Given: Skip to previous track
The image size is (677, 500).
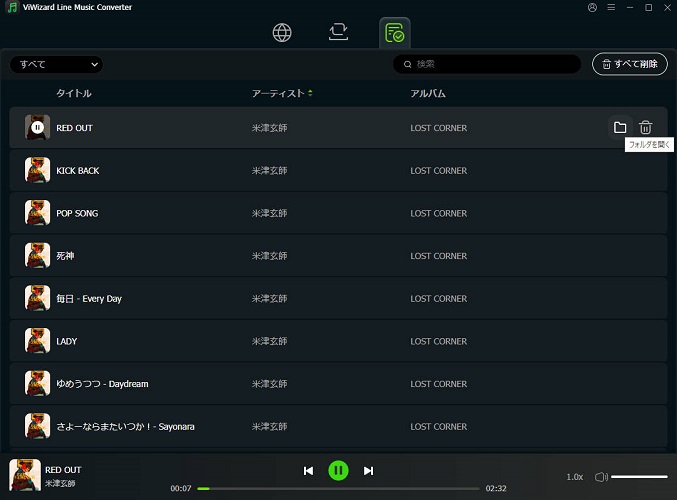Looking at the screenshot, I should [308, 471].
